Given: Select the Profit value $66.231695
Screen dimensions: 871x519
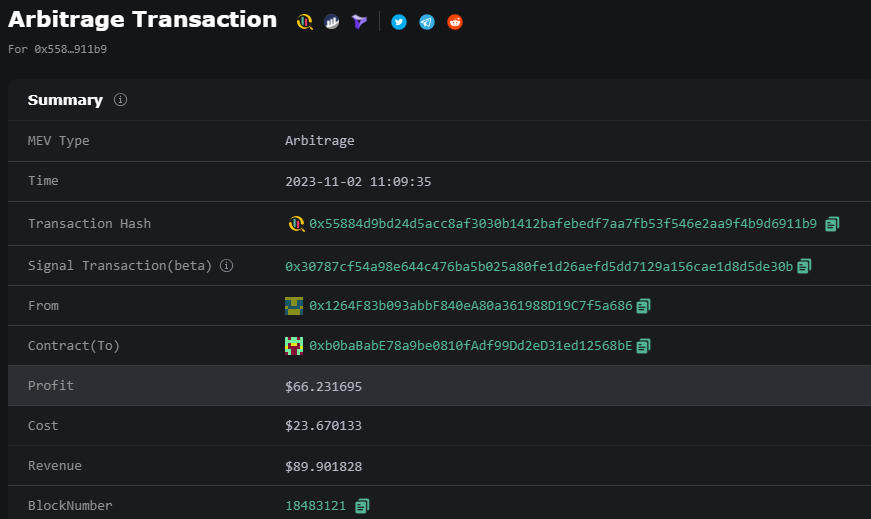Looking at the screenshot, I should click(x=323, y=386).
